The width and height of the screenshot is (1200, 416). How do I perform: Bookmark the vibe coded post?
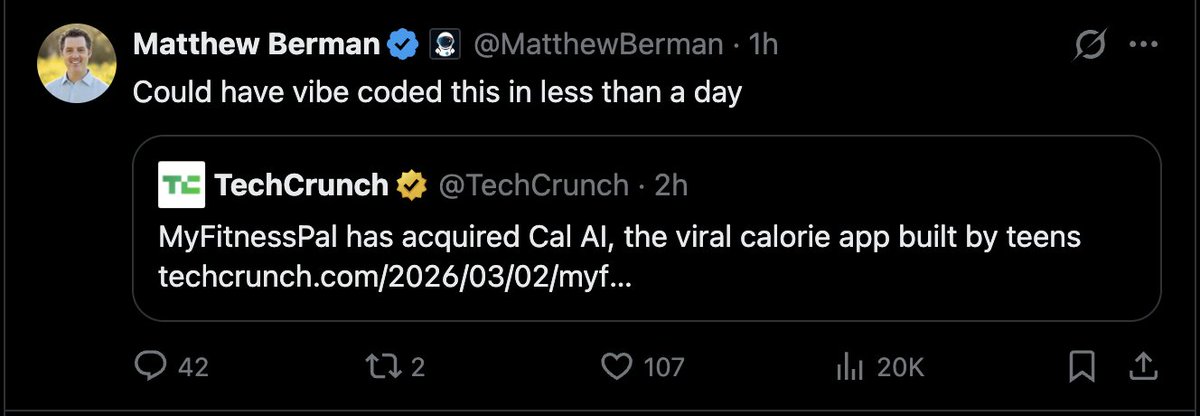[1081, 368]
